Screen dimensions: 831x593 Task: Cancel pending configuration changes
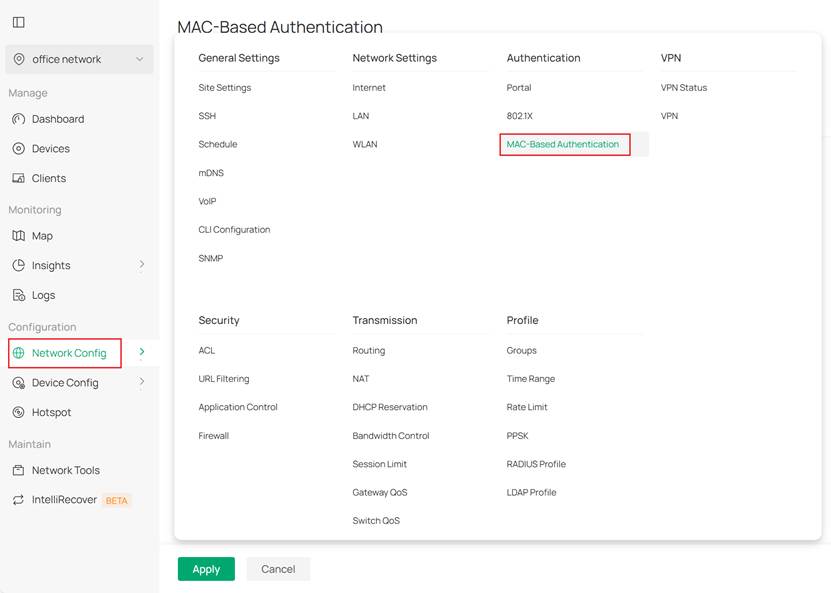[x=278, y=568]
